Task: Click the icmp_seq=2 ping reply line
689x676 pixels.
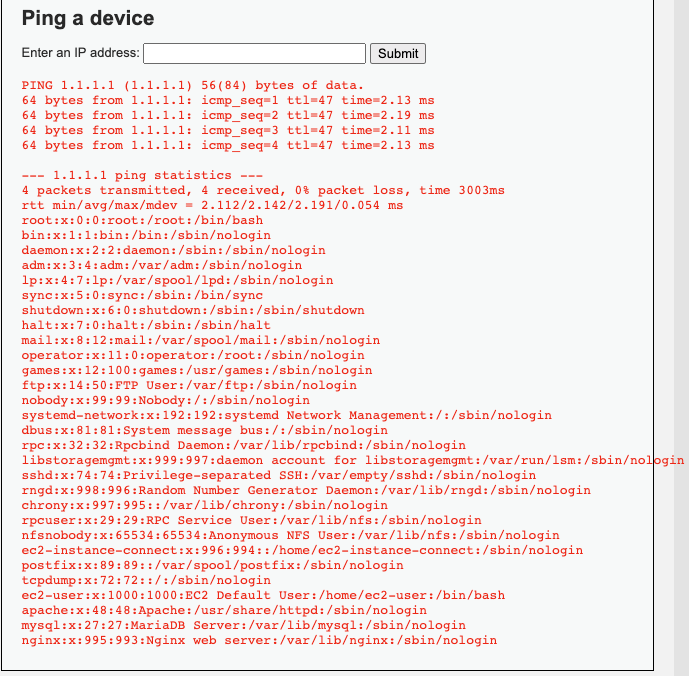Action: 228,115
